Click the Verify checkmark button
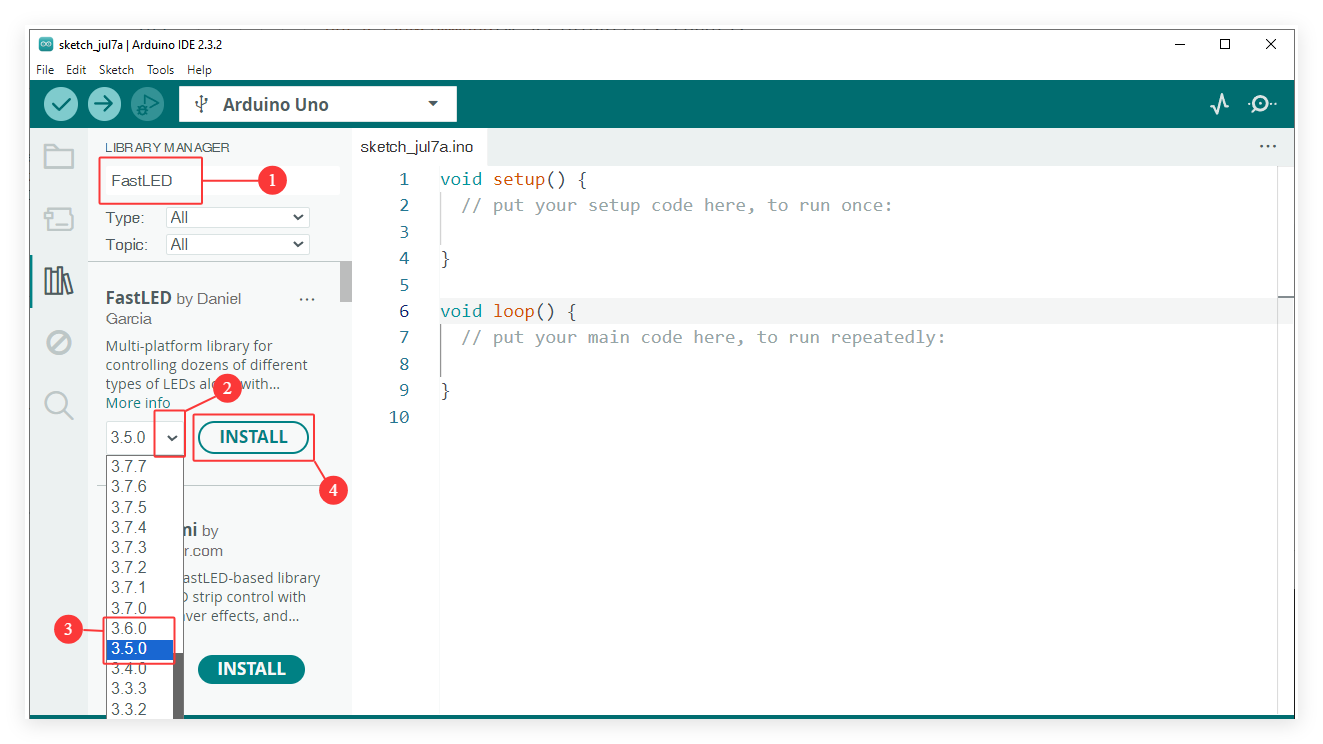1323x744 pixels. pyautogui.click(x=61, y=104)
